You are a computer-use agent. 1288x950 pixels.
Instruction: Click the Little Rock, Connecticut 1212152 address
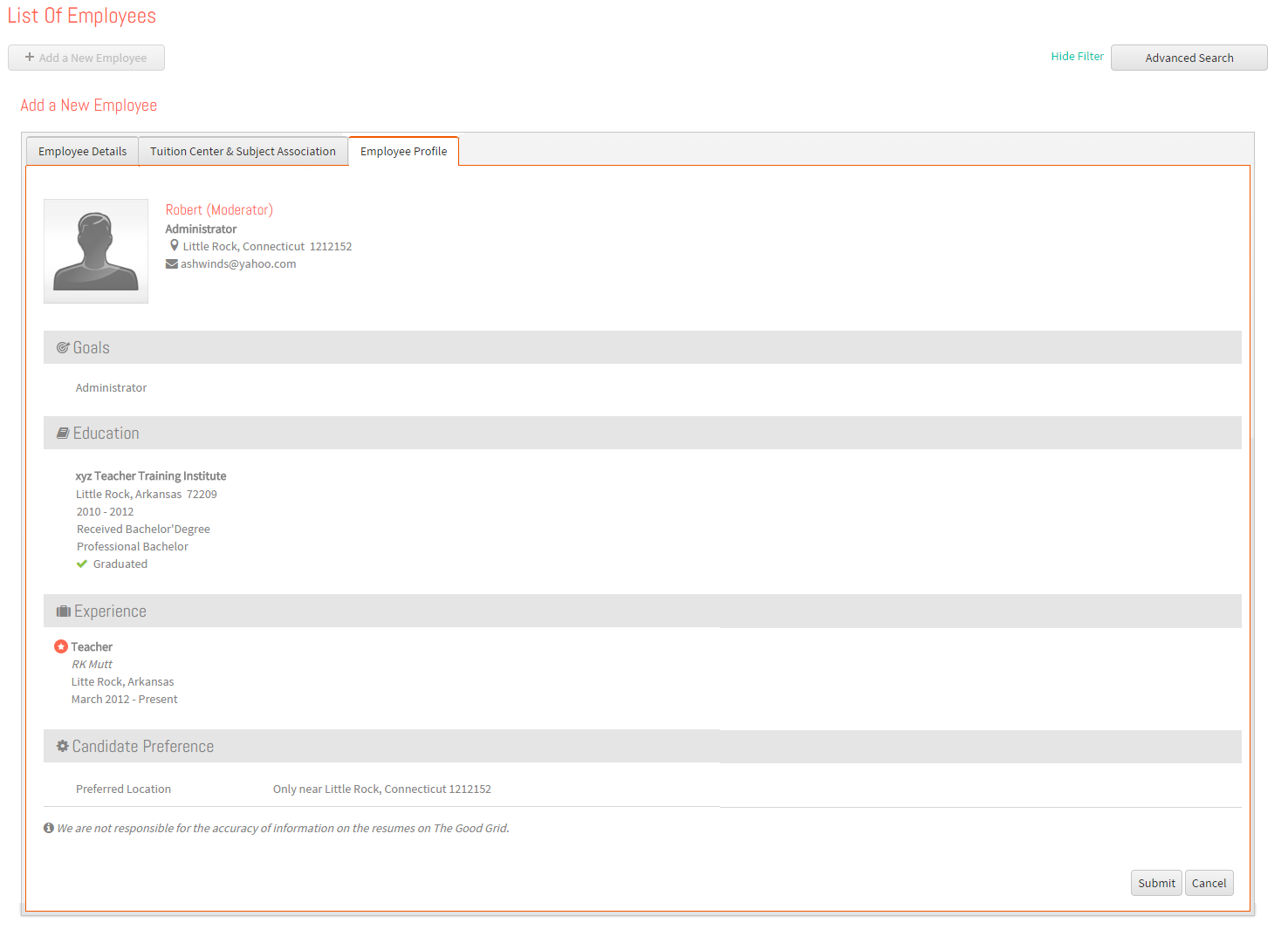(x=267, y=247)
